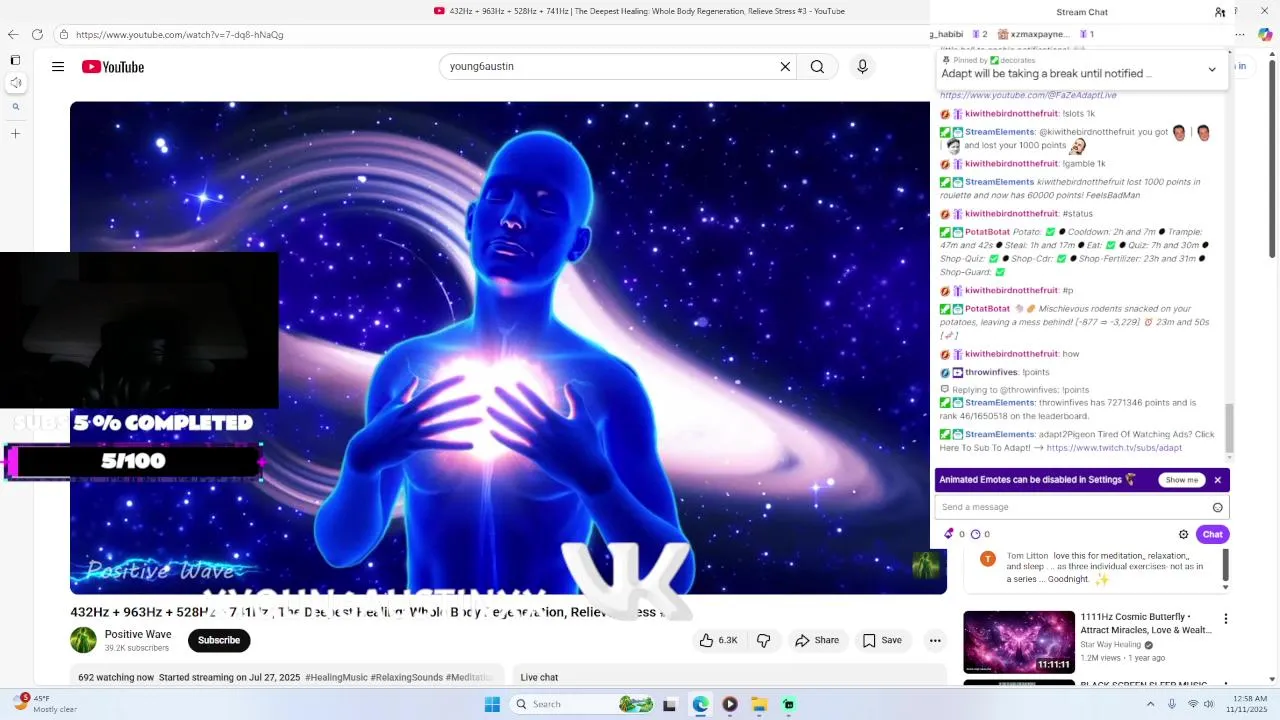Clear the search box text
Viewport: 1280px width, 720px height.
785,67
